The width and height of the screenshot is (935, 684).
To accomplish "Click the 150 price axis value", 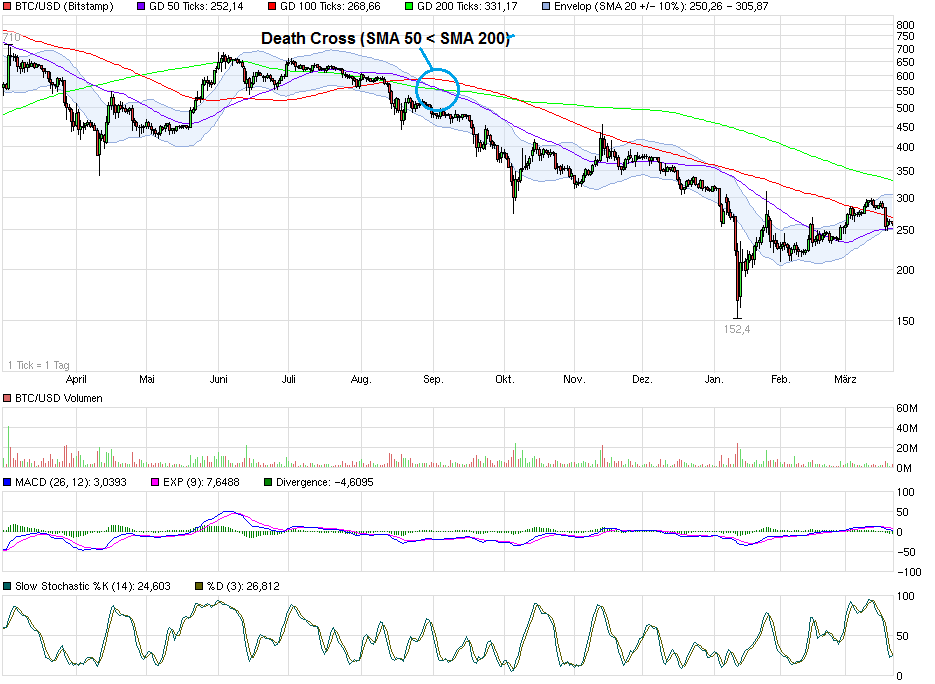I will [905, 321].
